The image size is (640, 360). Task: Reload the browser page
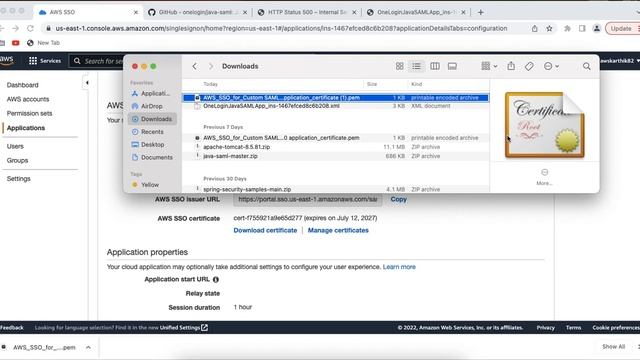pyautogui.click(x=30, y=29)
